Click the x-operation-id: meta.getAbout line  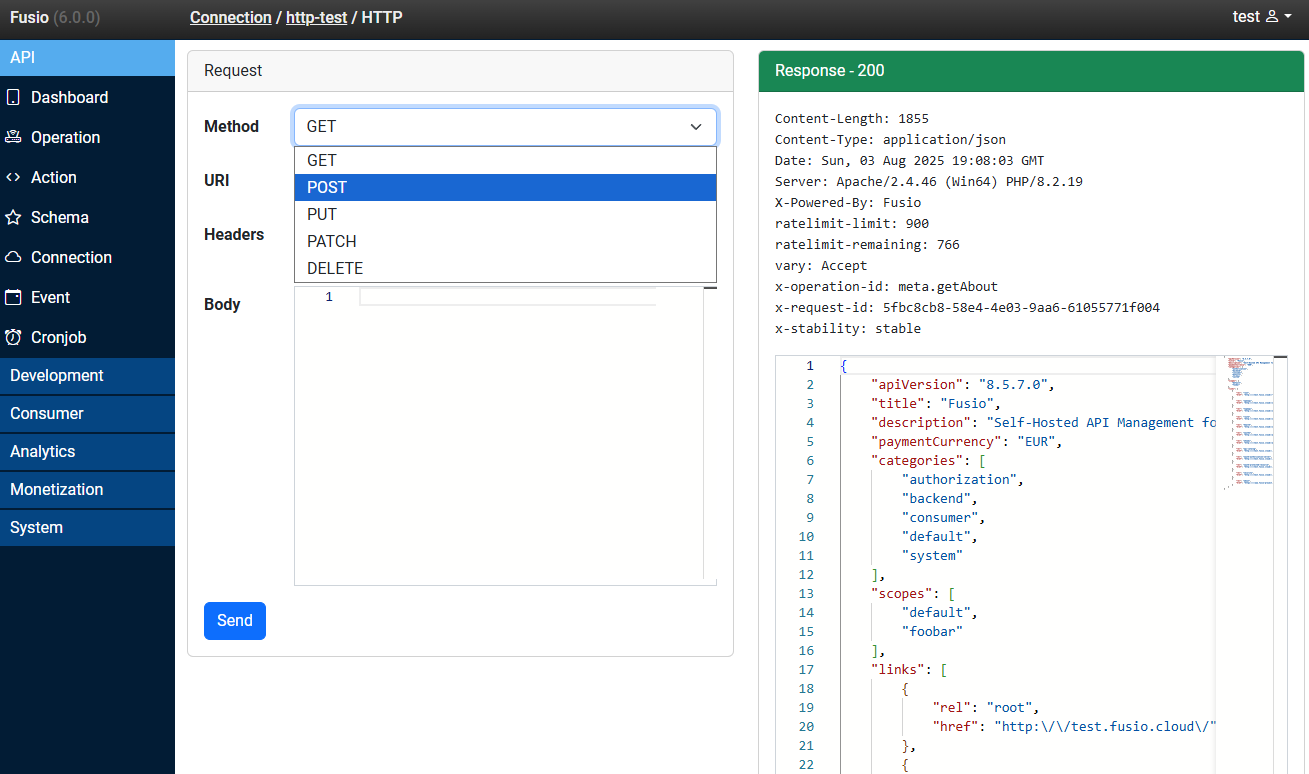886,286
